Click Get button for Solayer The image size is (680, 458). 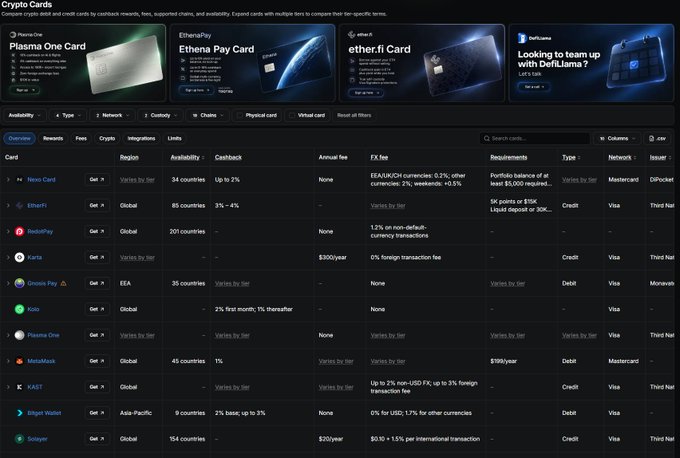(97, 439)
